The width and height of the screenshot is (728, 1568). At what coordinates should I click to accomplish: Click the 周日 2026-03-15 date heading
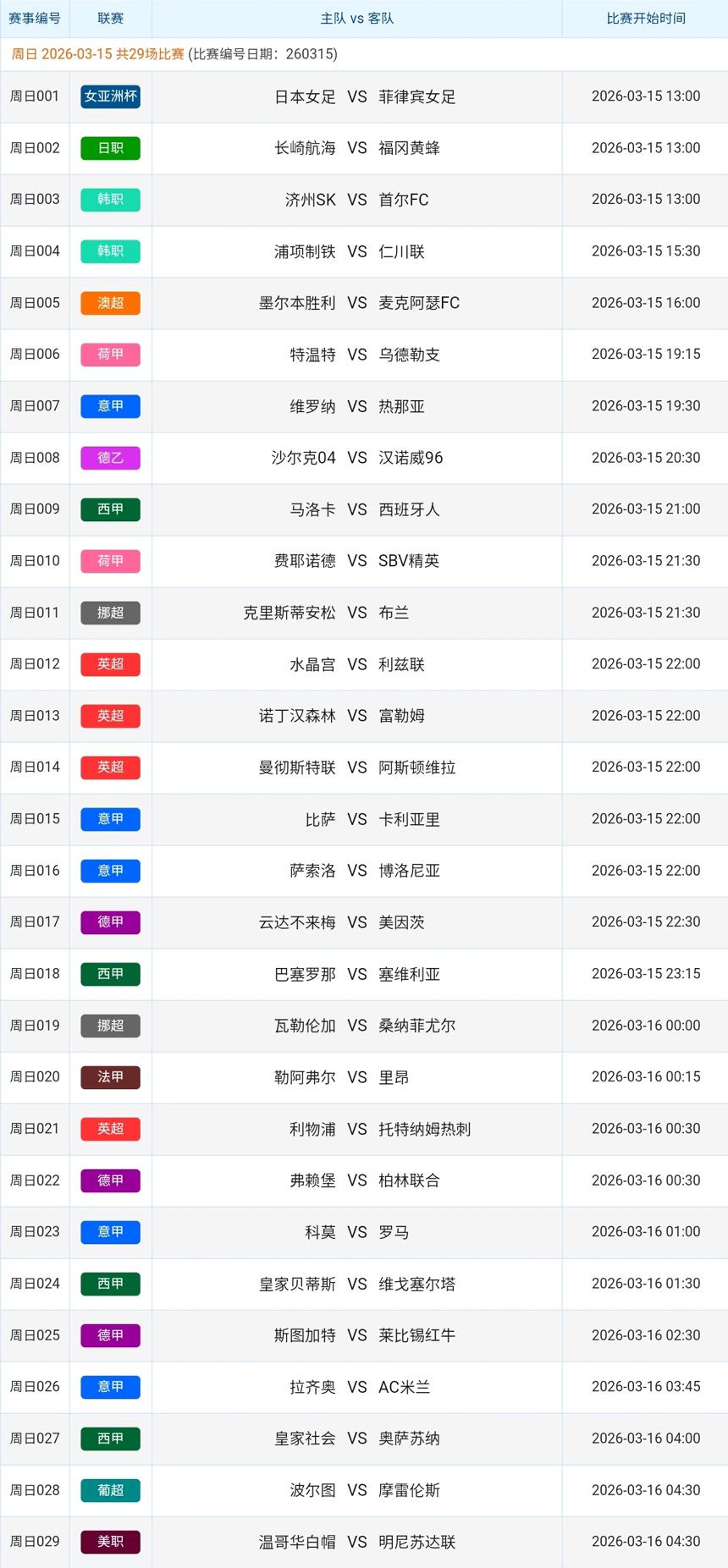coord(97,54)
